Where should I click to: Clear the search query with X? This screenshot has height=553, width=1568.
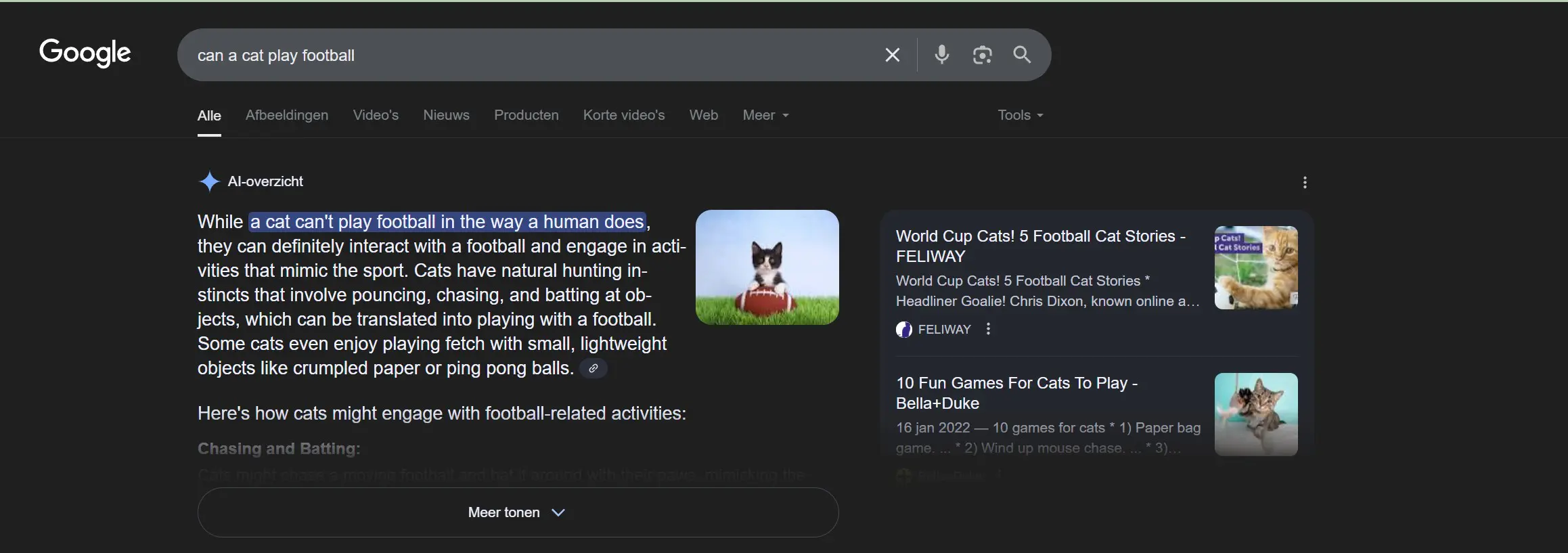tap(892, 55)
